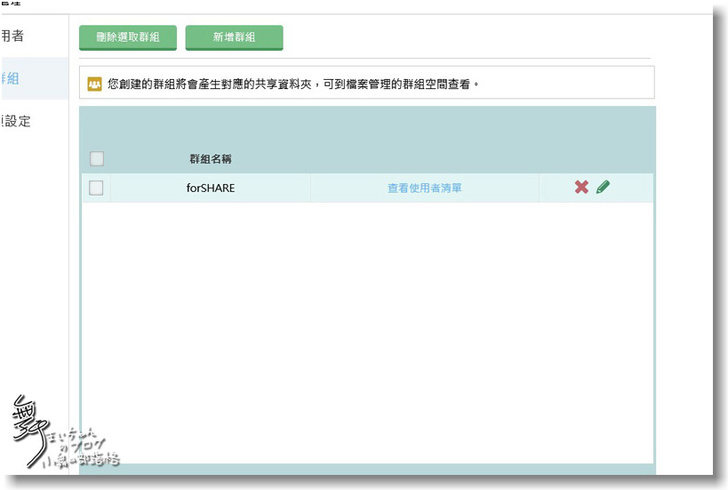This screenshot has height=490, width=728.
Task: Click the empty header cell above action icons
Action: pyautogui.click(x=594, y=159)
